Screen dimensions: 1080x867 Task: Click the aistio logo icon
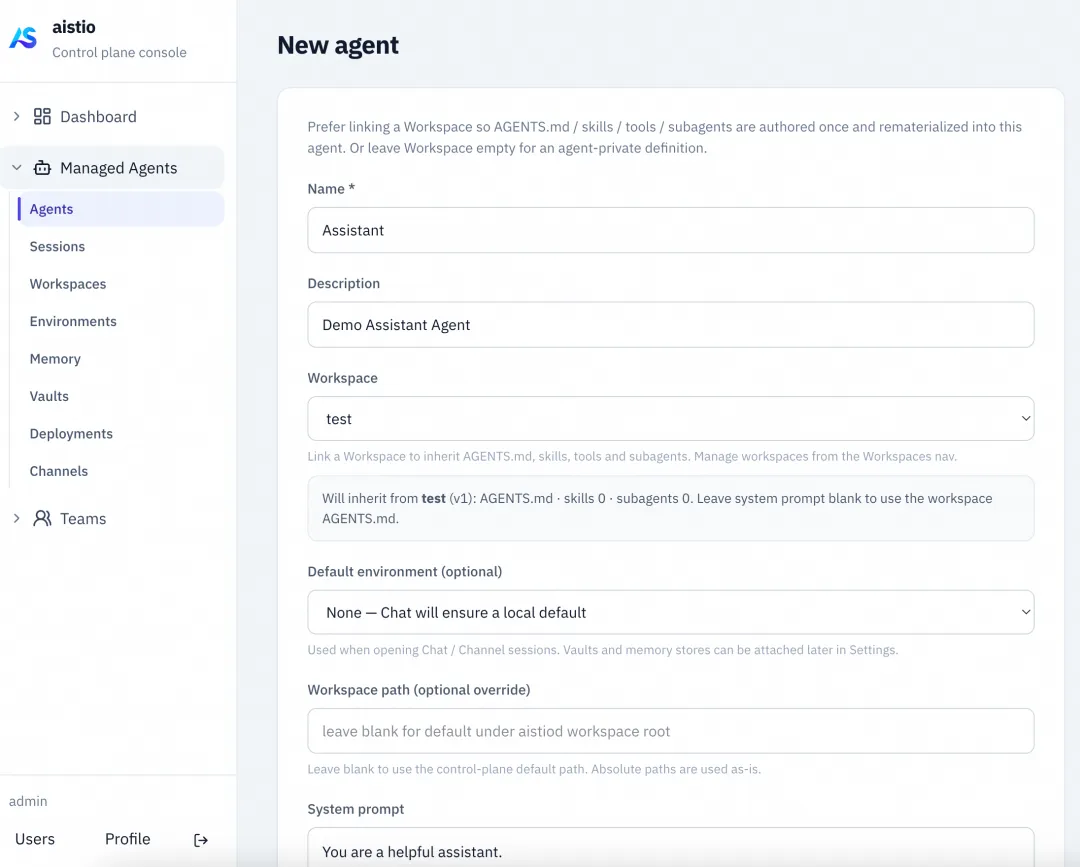(23, 38)
